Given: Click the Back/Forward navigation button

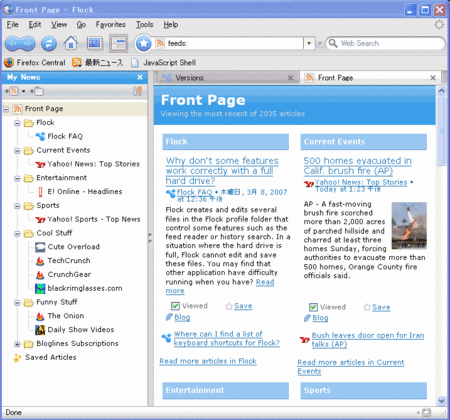Looking at the screenshot, I should [x=20, y=43].
